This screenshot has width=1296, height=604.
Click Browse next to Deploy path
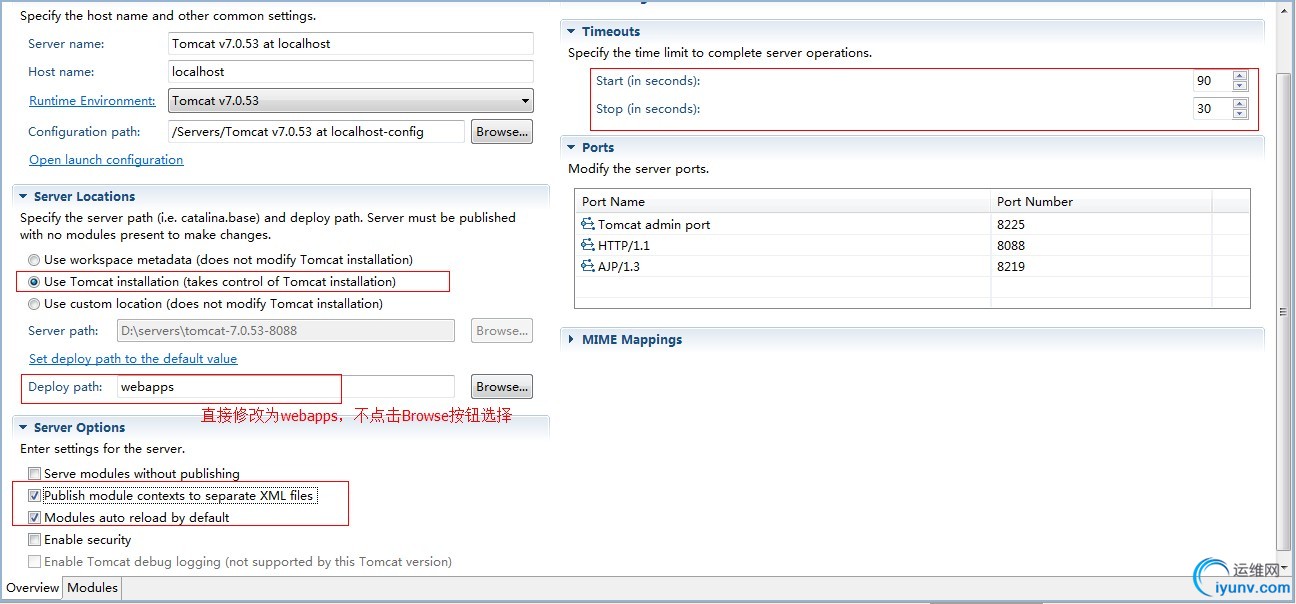(x=501, y=387)
